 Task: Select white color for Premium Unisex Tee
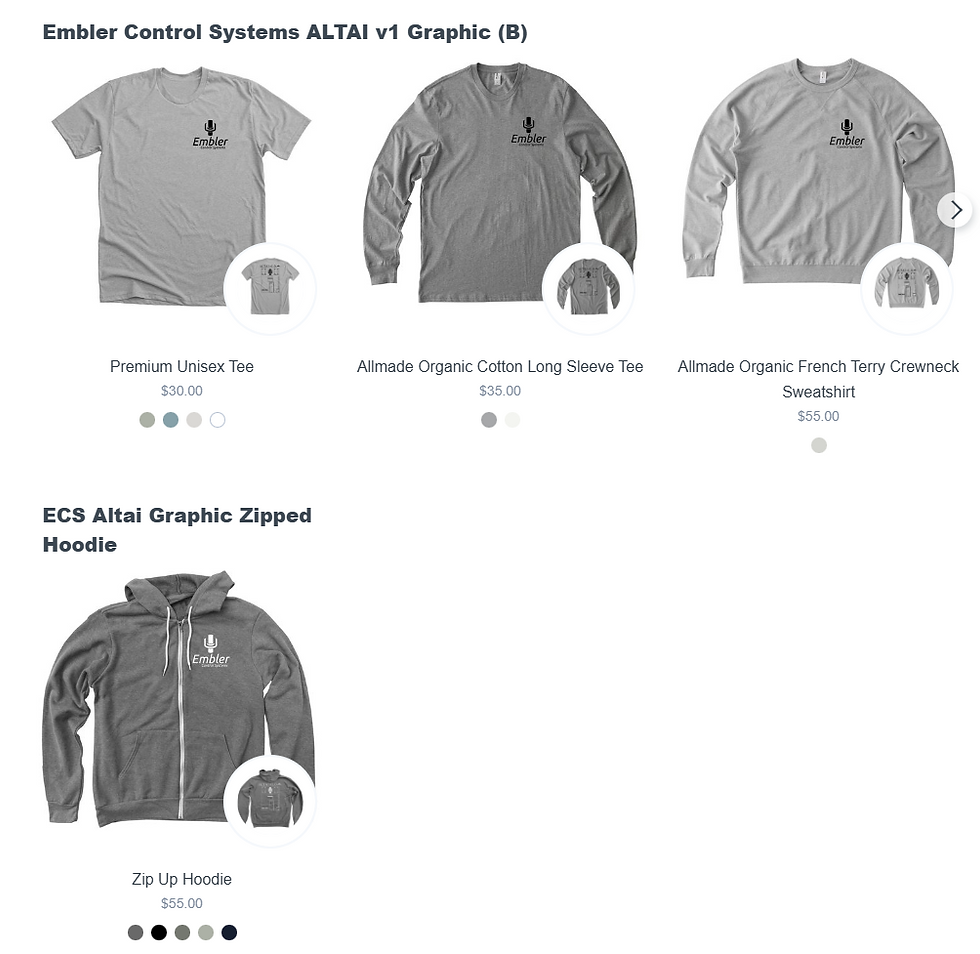tap(218, 420)
